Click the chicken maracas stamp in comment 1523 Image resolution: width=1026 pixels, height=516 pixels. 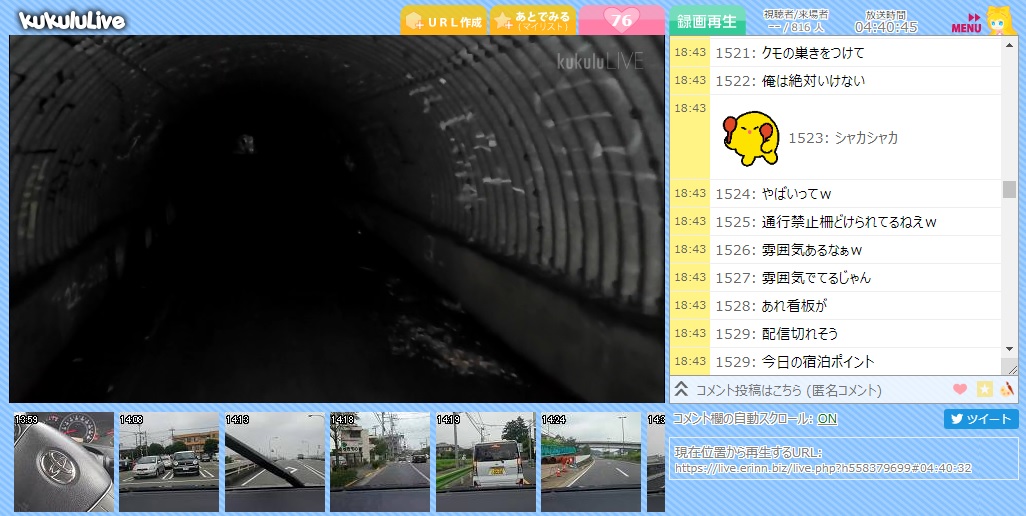pos(751,138)
